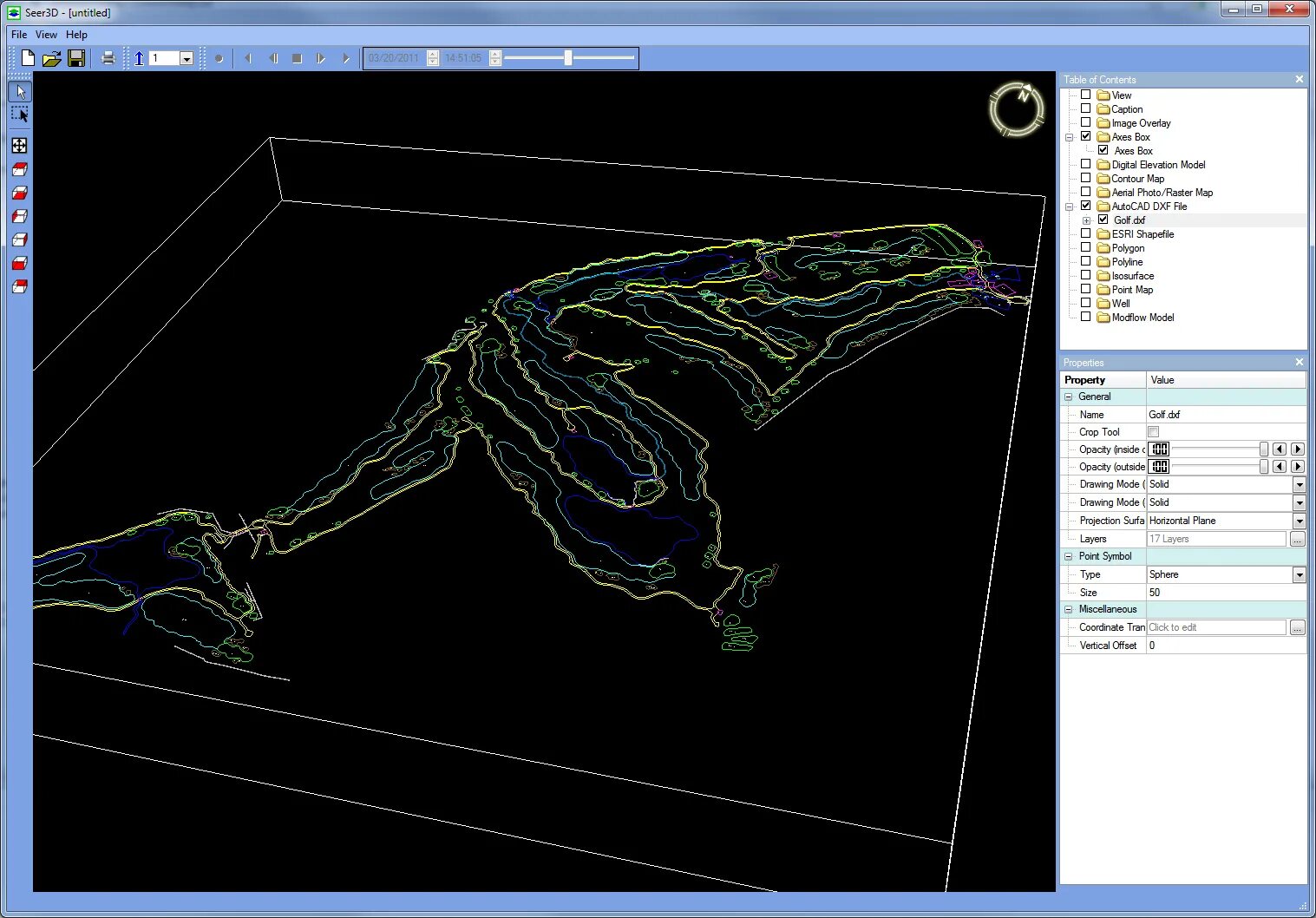Select the arrow pointer tool
The image size is (1316, 918).
[20, 91]
